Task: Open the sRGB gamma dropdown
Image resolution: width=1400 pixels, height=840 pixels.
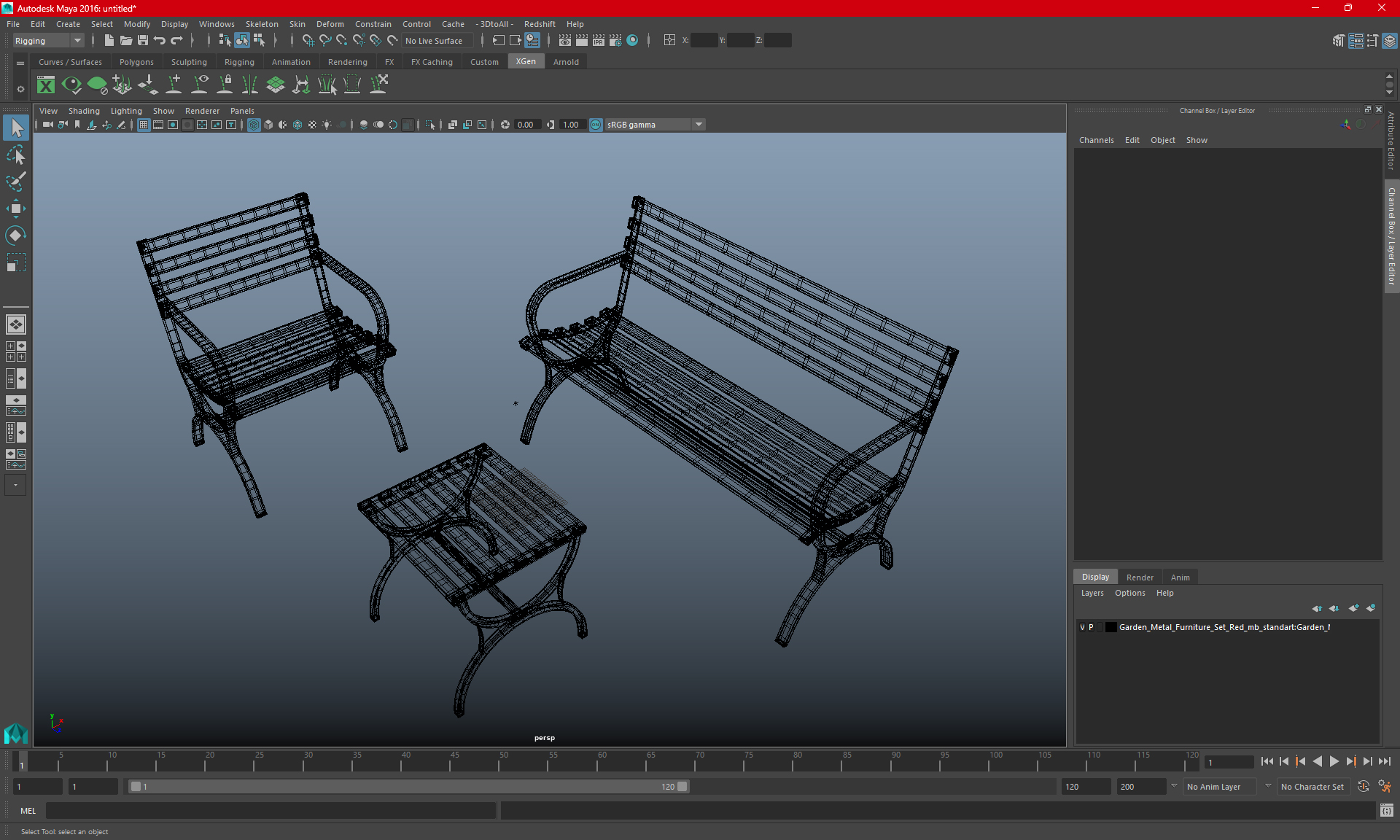Action: [655, 125]
